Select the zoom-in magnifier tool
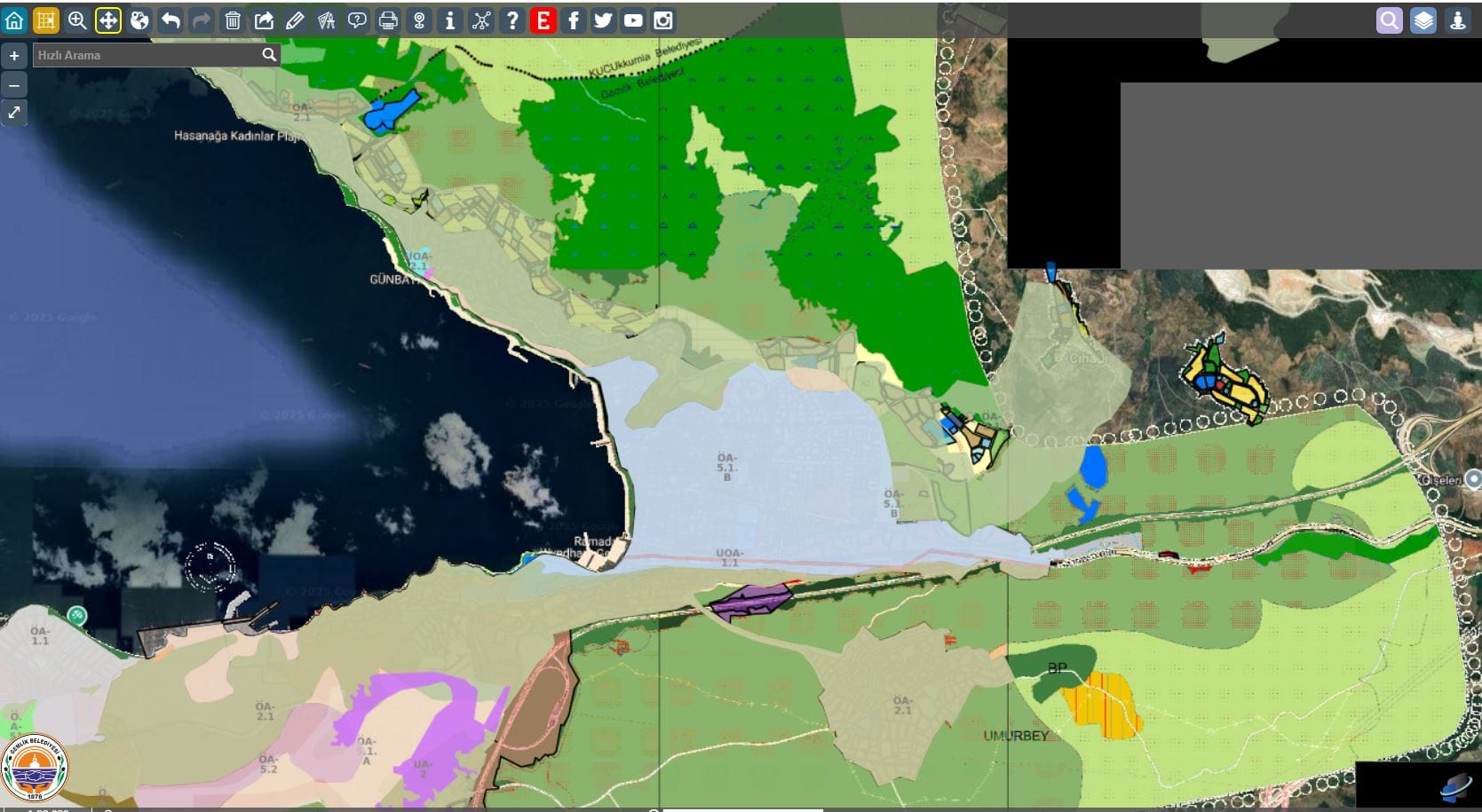 click(x=77, y=20)
